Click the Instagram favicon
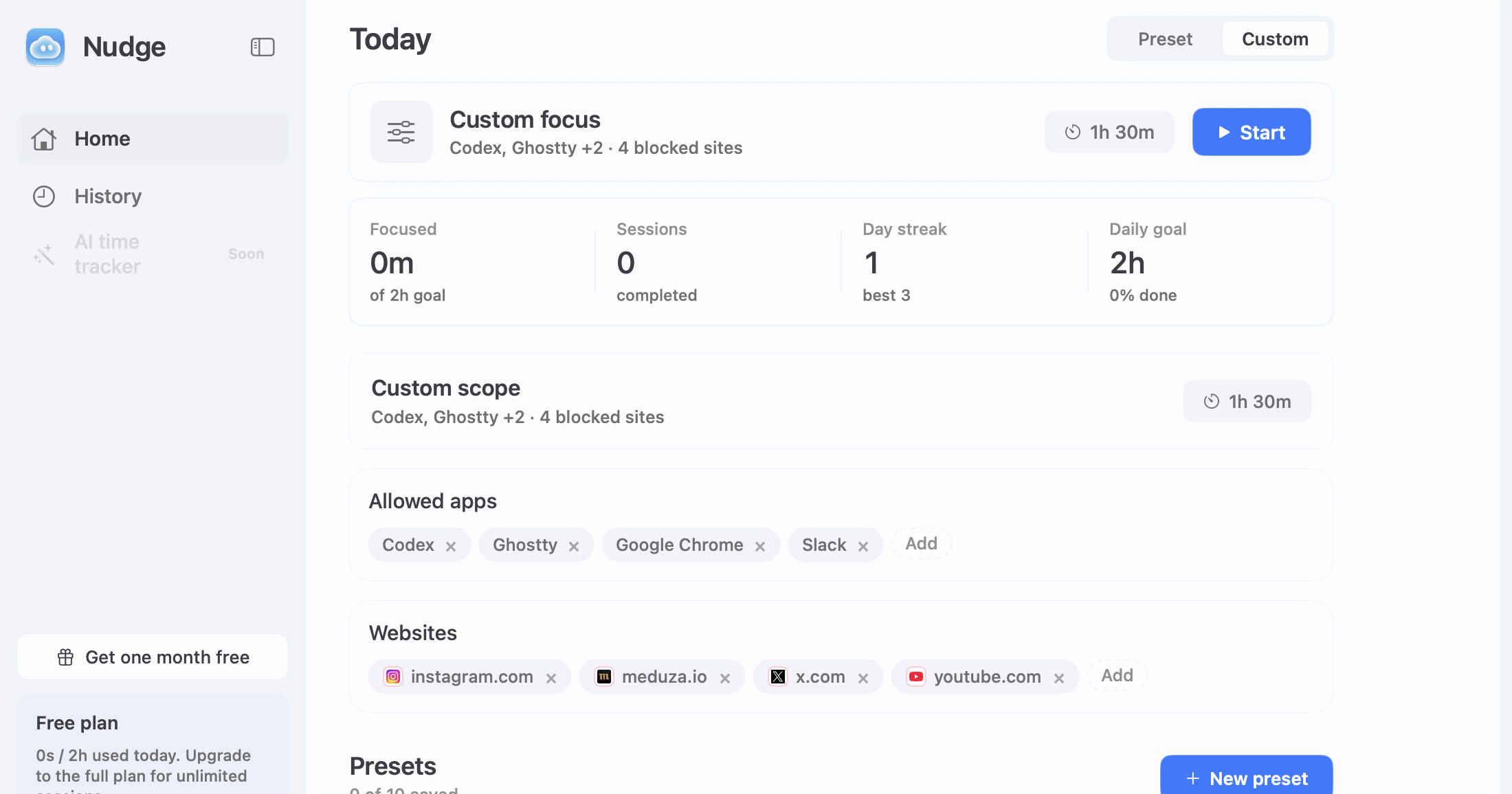Viewport: 1512px width, 794px height. (393, 677)
